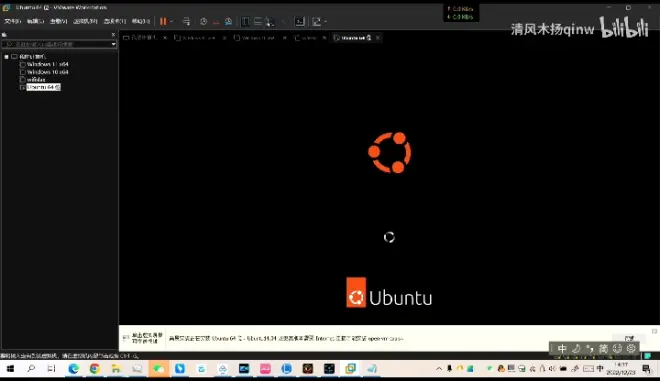Open the library search dropdown arrow
The height and width of the screenshot is (381, 660).
[113, 44]
